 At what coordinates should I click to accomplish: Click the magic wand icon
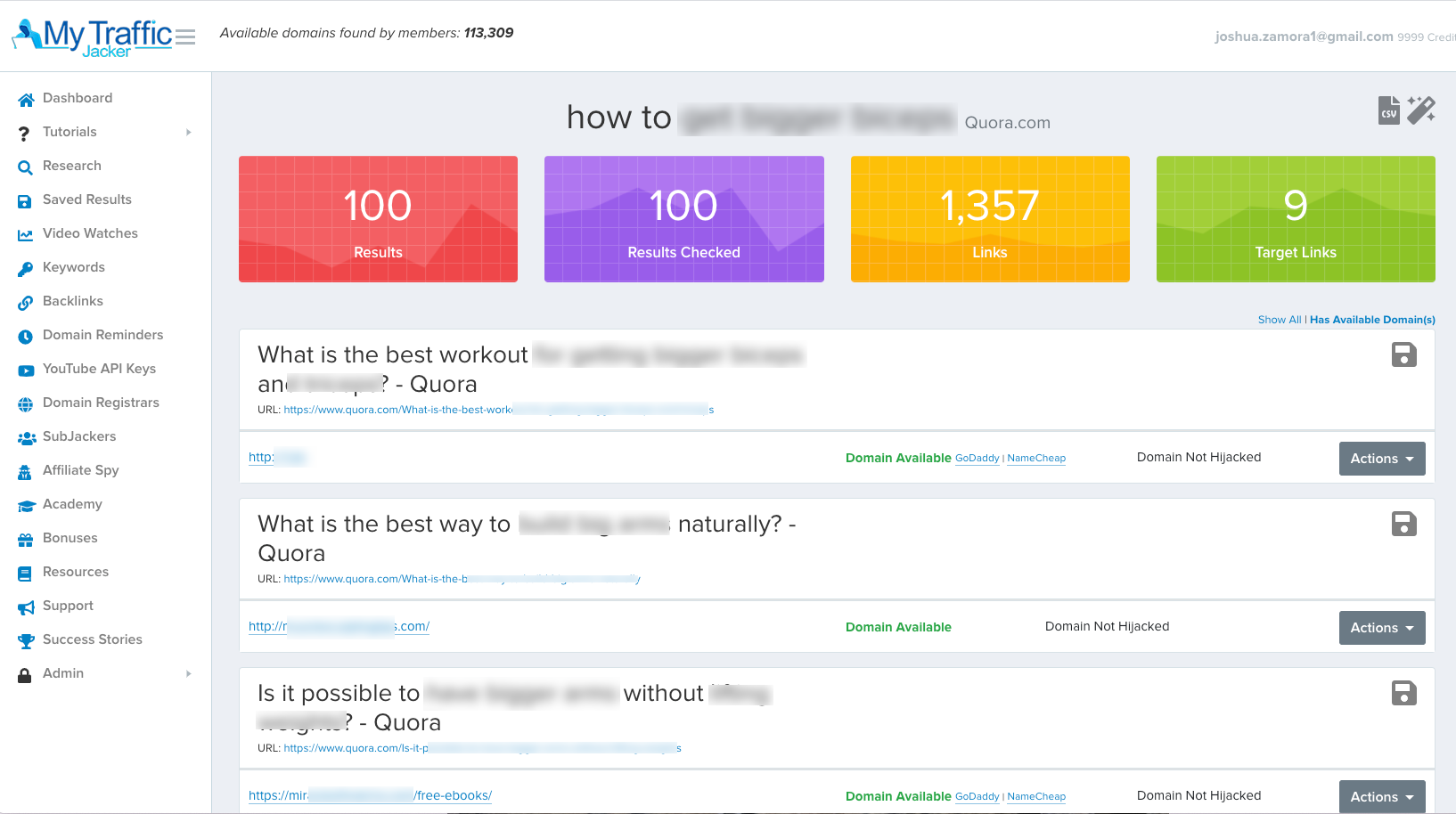[1421, 110]
